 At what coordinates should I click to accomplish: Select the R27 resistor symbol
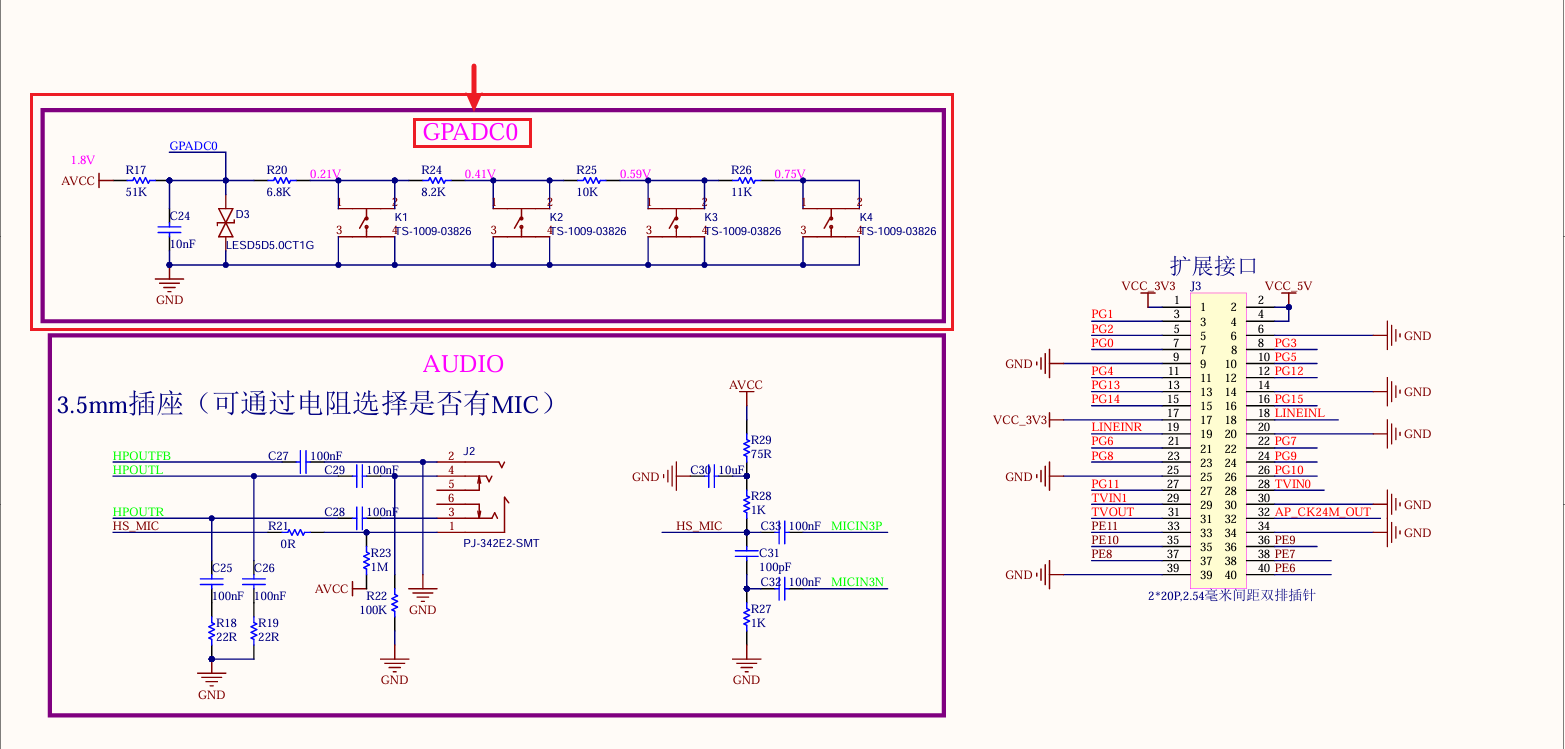(746, 616)
